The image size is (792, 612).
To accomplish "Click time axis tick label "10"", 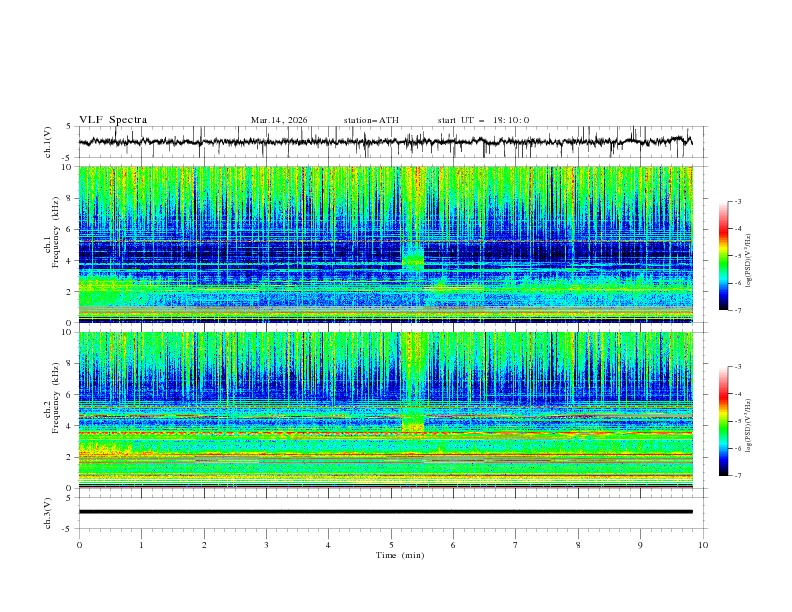I will 703,545.
